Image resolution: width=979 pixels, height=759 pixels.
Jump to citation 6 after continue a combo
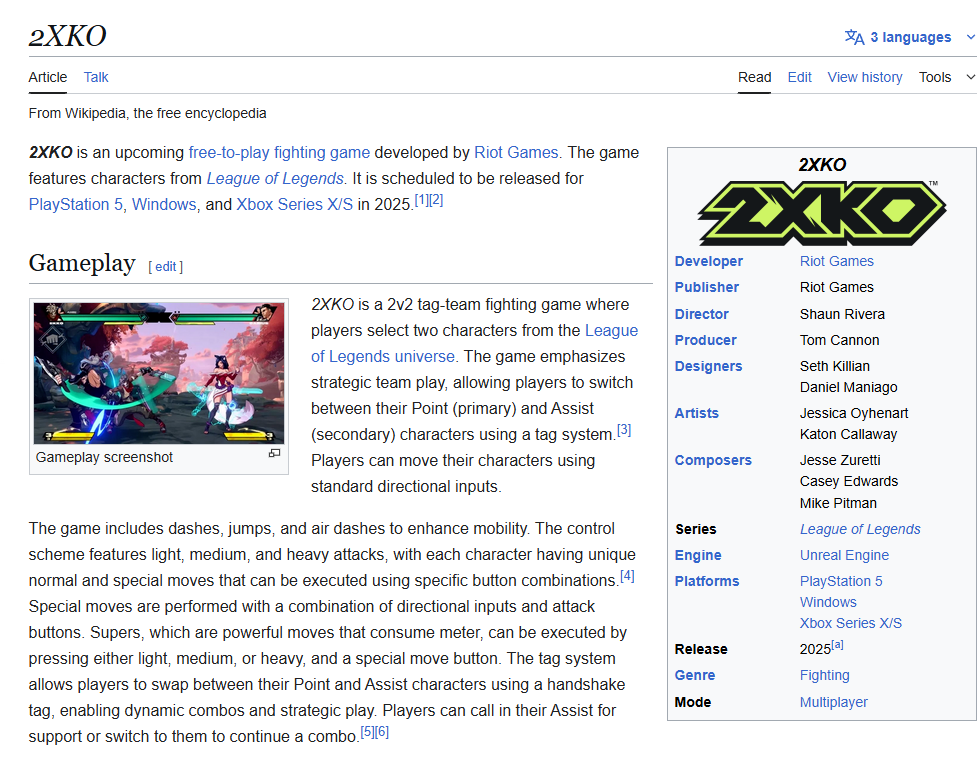click(x=382, y=732)
